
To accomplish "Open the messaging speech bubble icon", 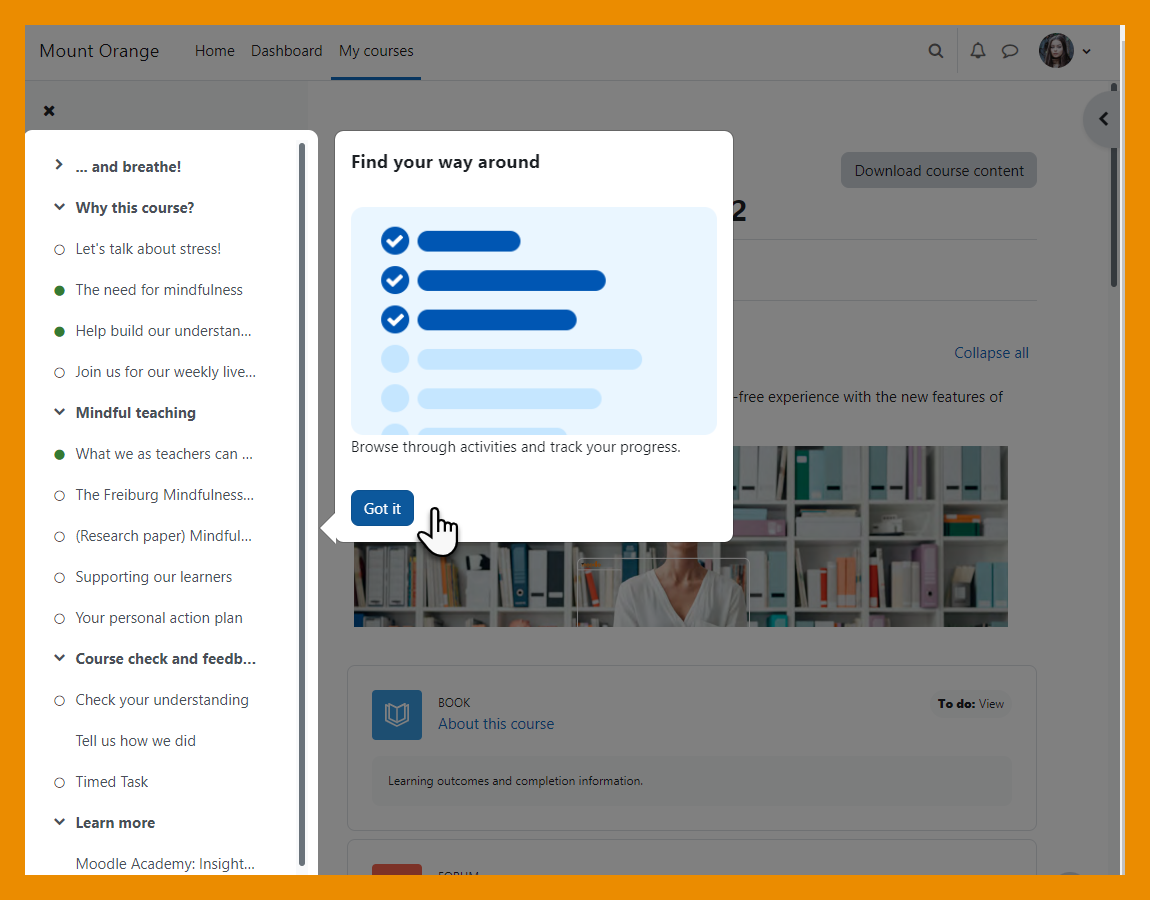I will coord(1010,51).
